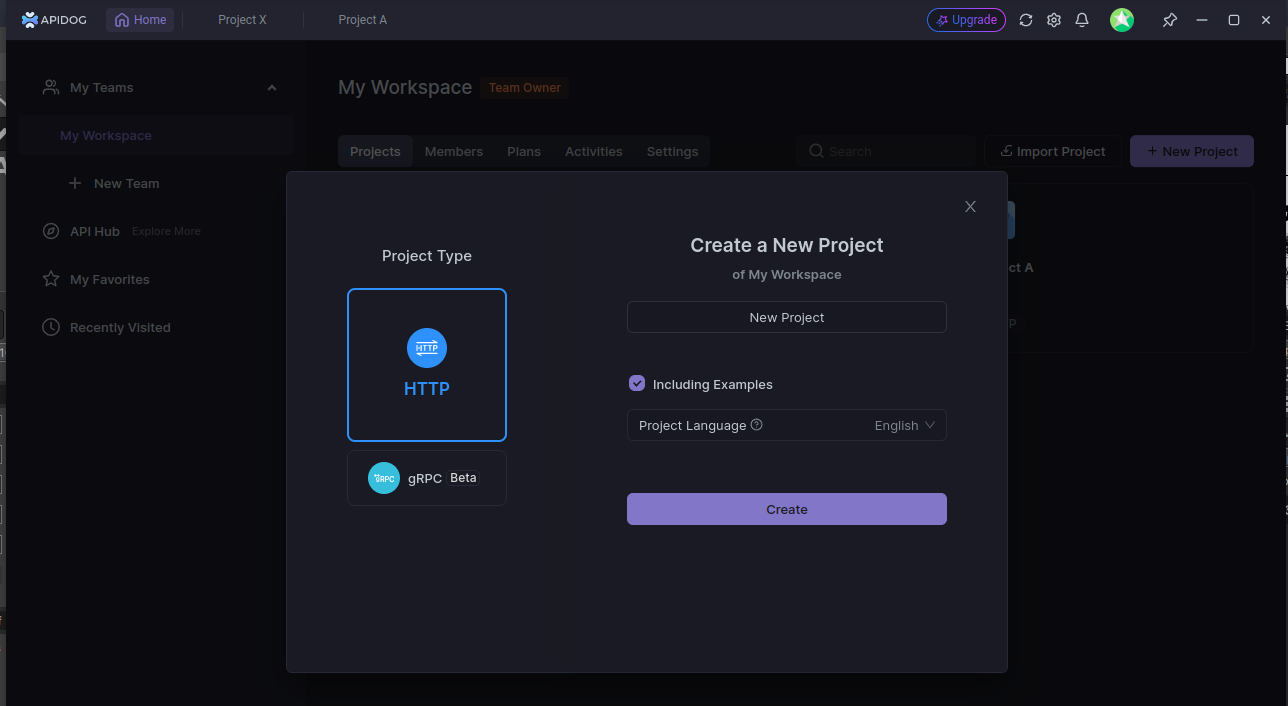
Task: Open API Hub compass icon
Action: 51,232
